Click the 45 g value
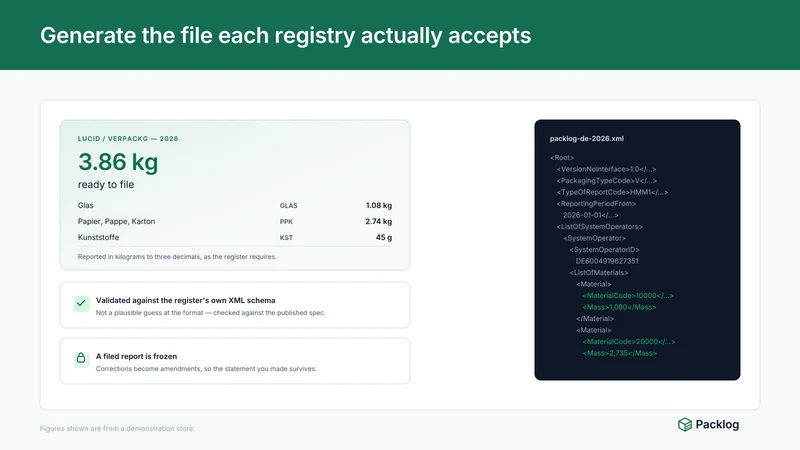The width and height of the screenshot is (800, 450). (384, 237)
